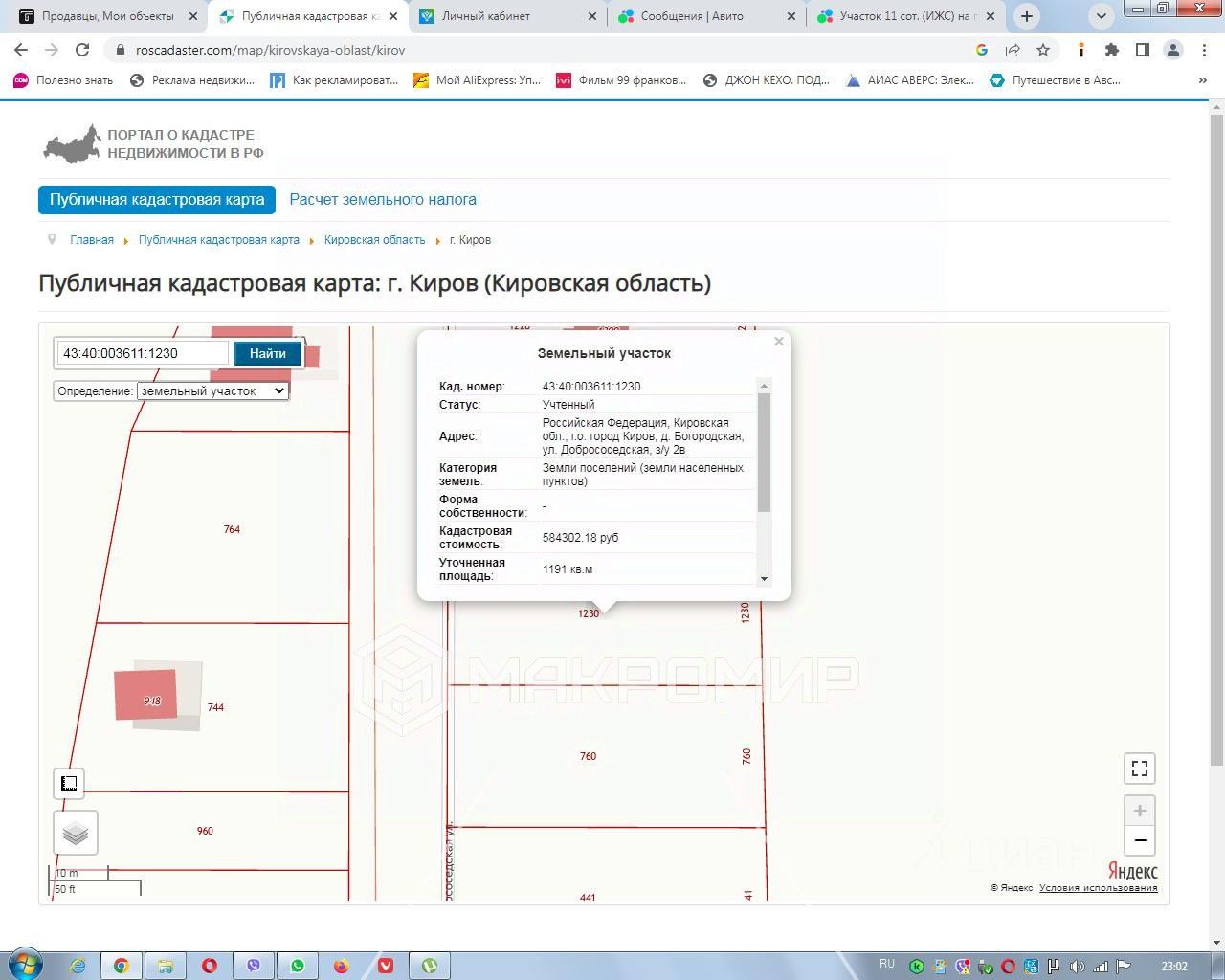The image size is (1225, 980).
Task: Close the 'Земельный участок' popup
Action: (x=779, y=341)
